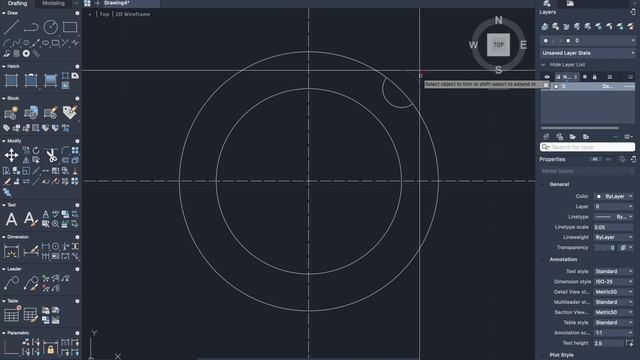640x360 pixels.
Task: Click the N compass direction on ViewCube
Action: 498,20
